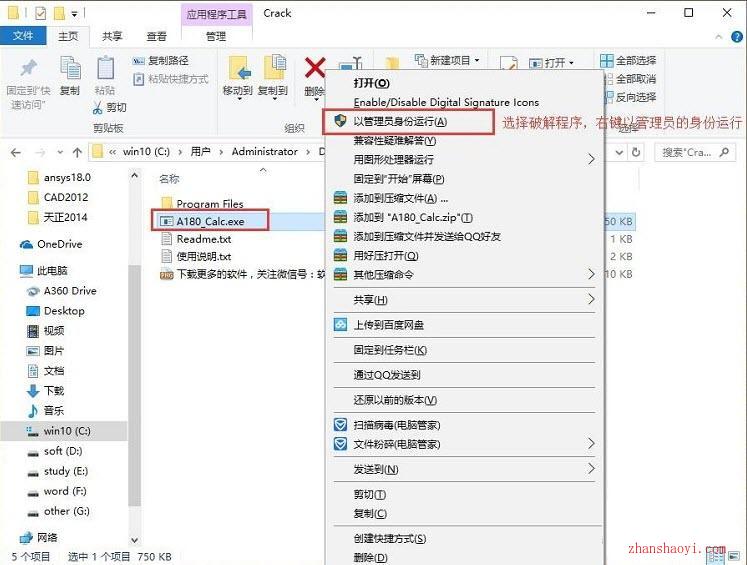Switch to the Manage (管理) tab
Viewport: 747px width, 565px height.
pyautogui.click(x=216, y=36)
